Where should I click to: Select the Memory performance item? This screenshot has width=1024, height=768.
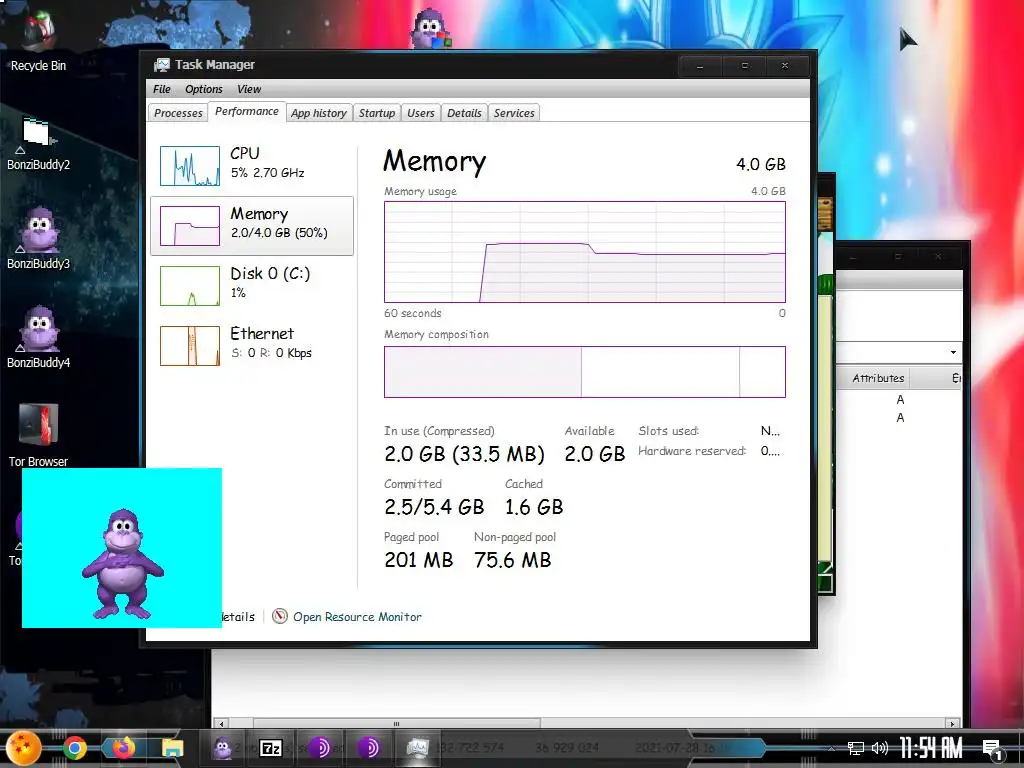[x=252, y=225]
